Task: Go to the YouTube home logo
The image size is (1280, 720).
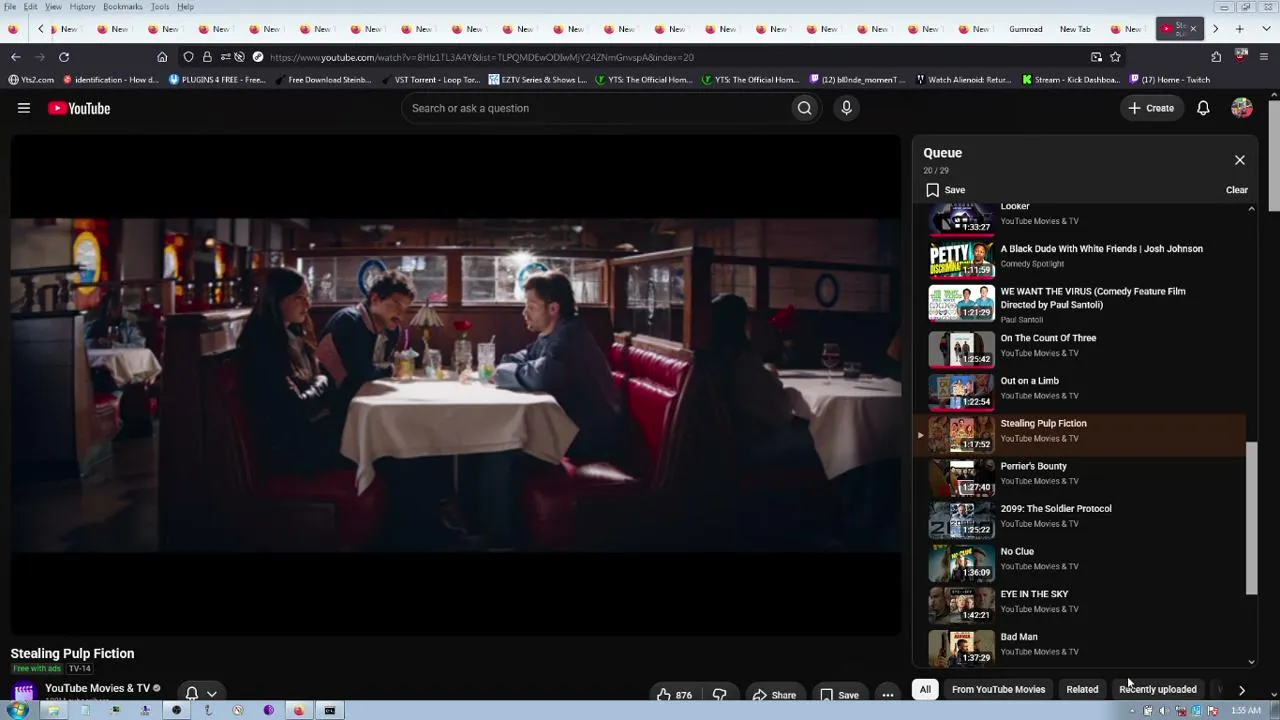Action: tap(79, 108)
